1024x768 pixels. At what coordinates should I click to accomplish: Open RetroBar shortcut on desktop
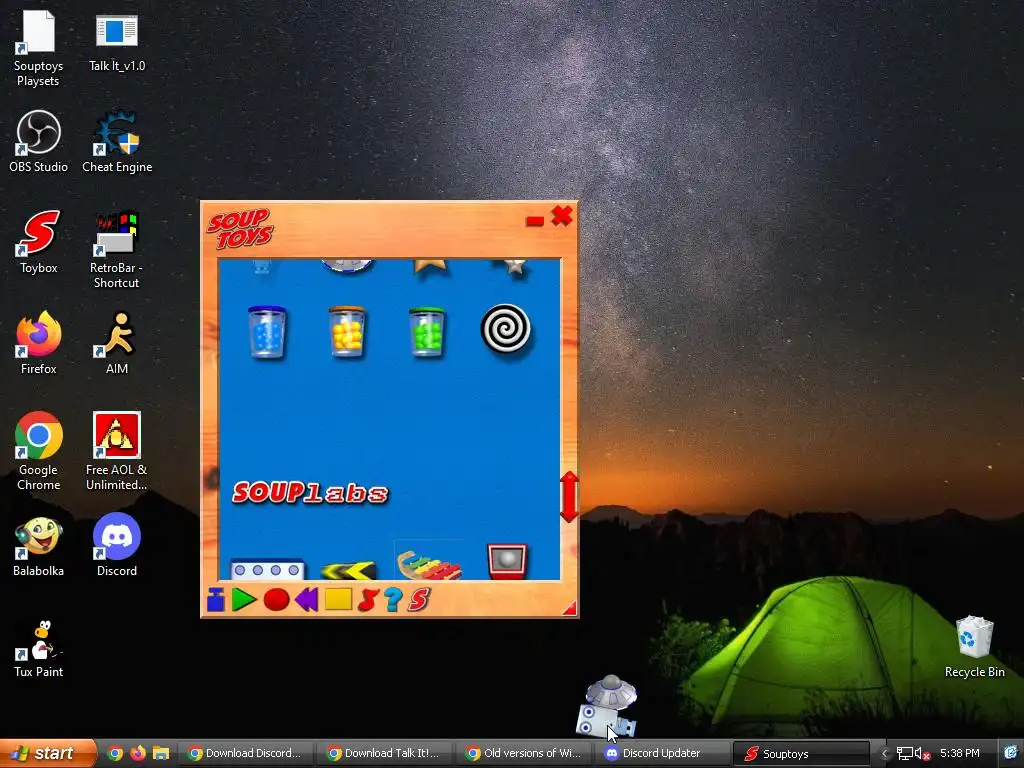tap(116, 250)
